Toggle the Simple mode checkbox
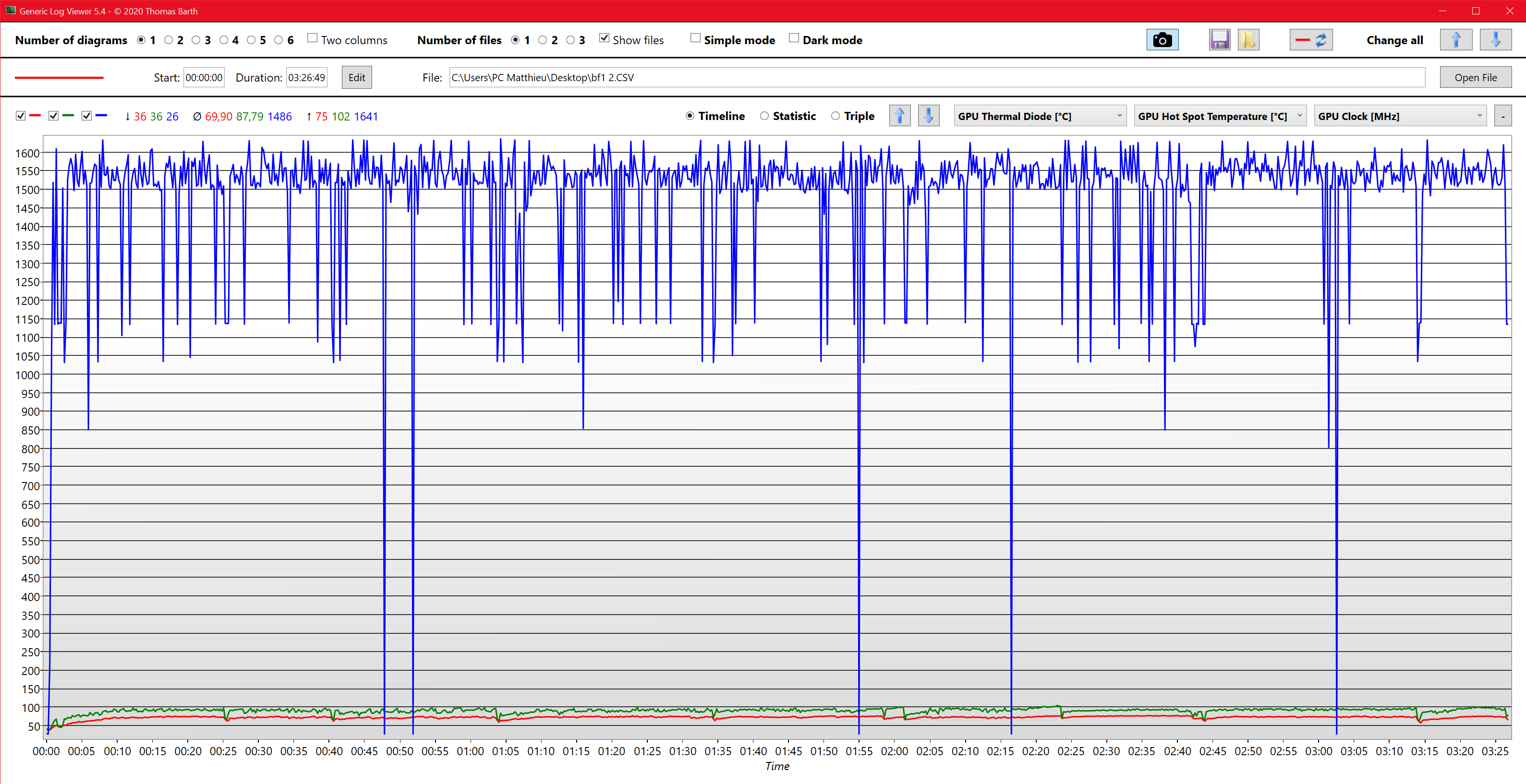 pos(695,38)
